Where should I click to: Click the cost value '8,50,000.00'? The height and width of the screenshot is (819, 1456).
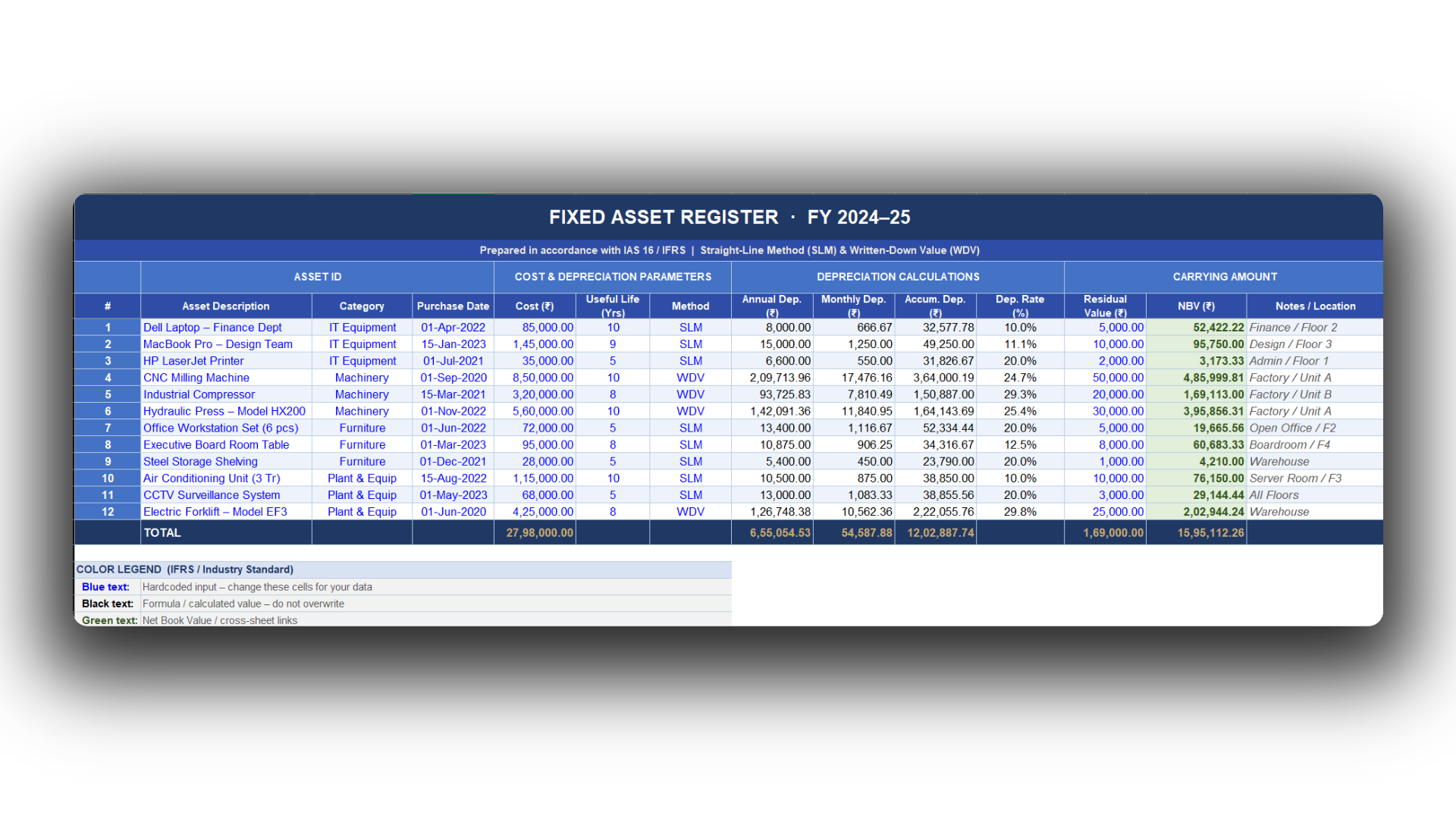coord(535,378)
